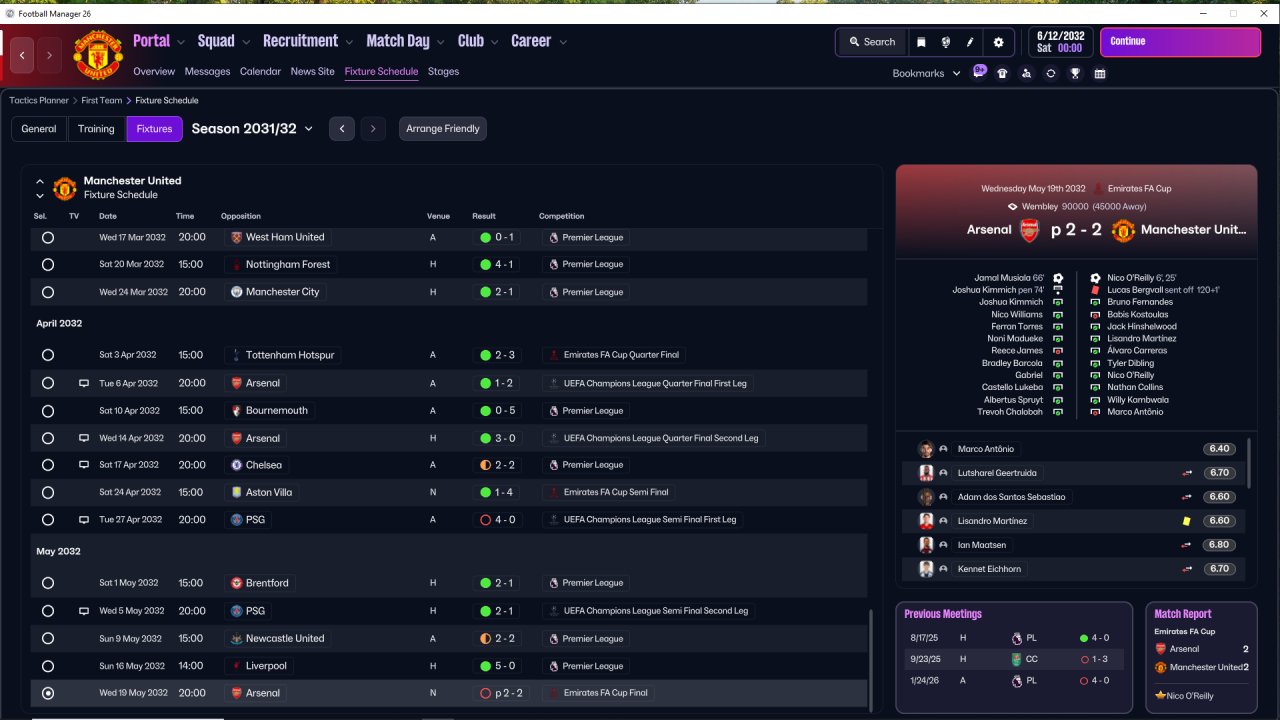The height and width of the screenshot is (720, 1280).
Task: Open the News Site submenu item
Action: pos(313,72)
